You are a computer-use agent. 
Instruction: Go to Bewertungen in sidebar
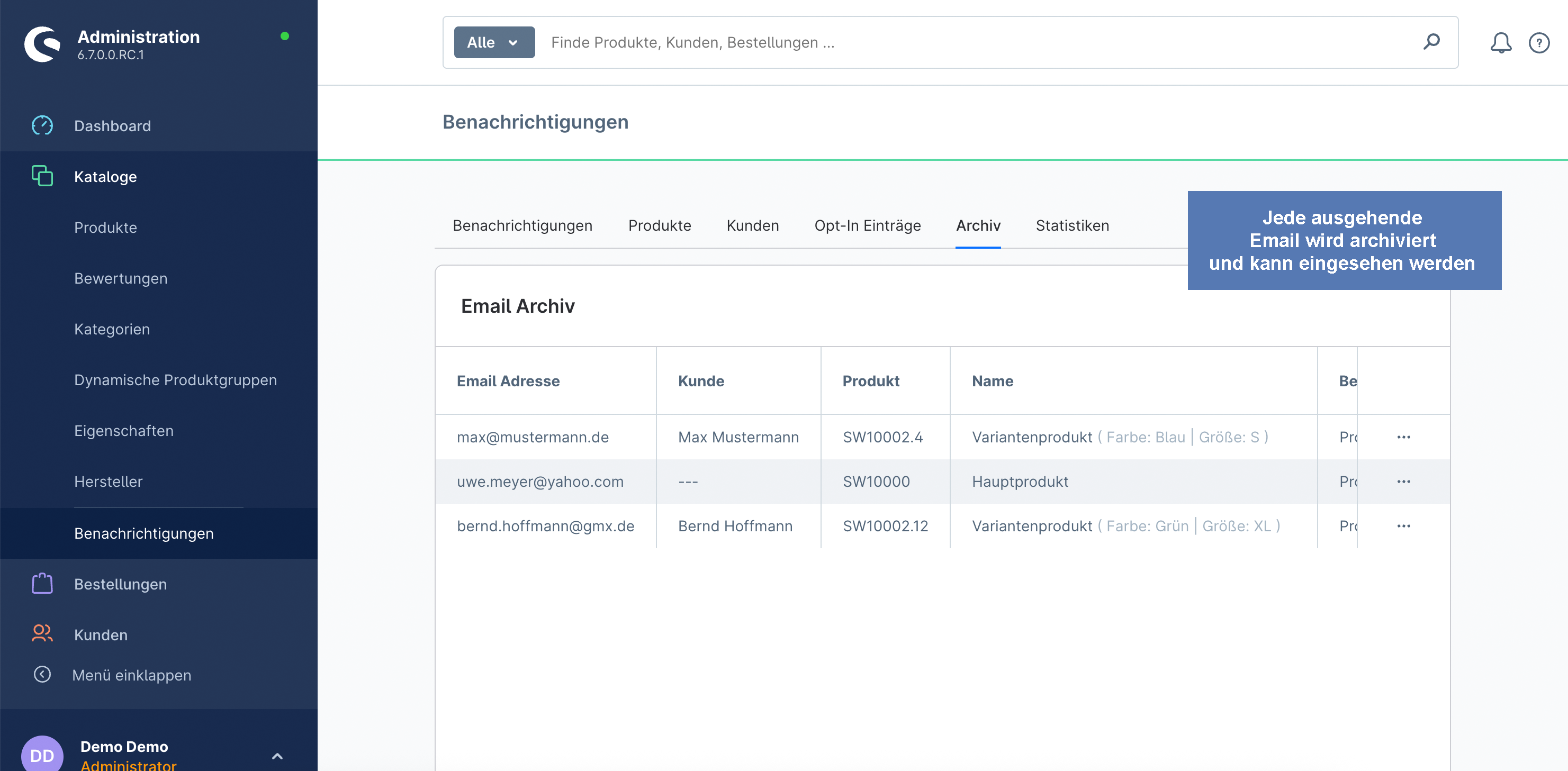coord(121,278)
